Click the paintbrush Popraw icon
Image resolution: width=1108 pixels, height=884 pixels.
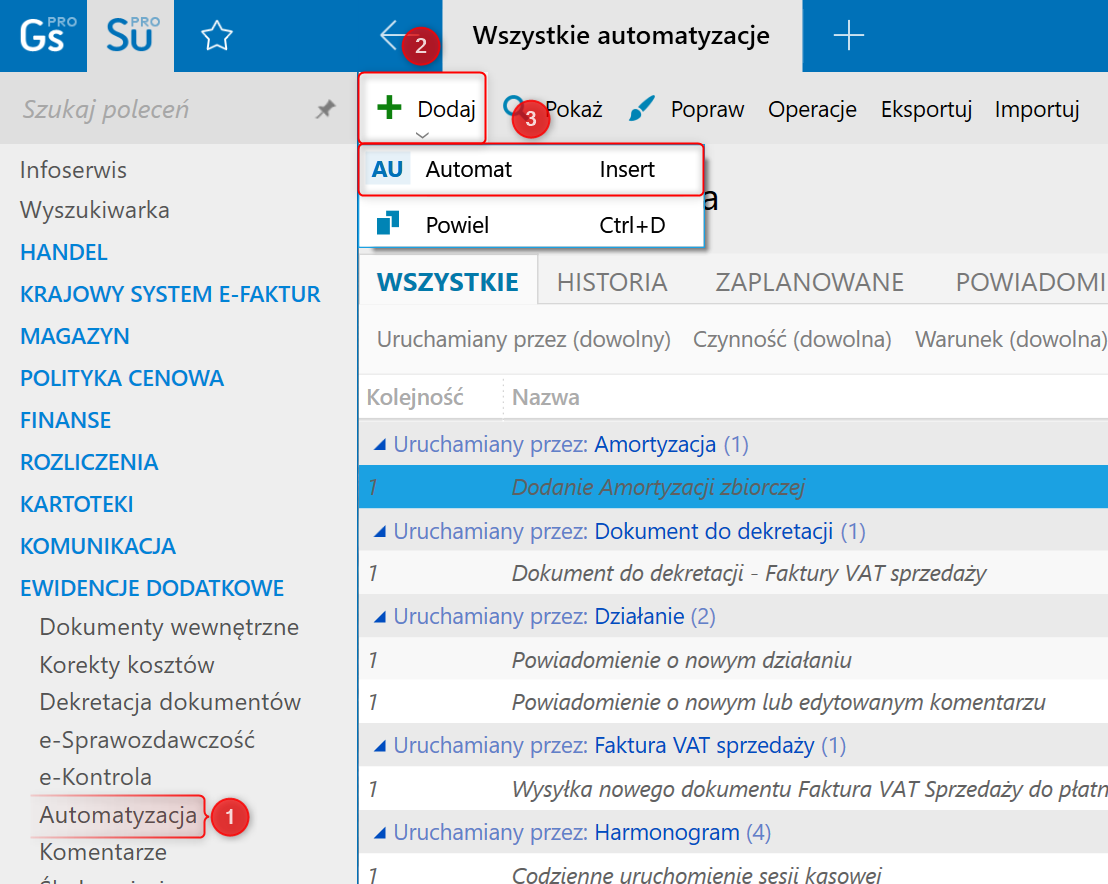pos(642,109)
